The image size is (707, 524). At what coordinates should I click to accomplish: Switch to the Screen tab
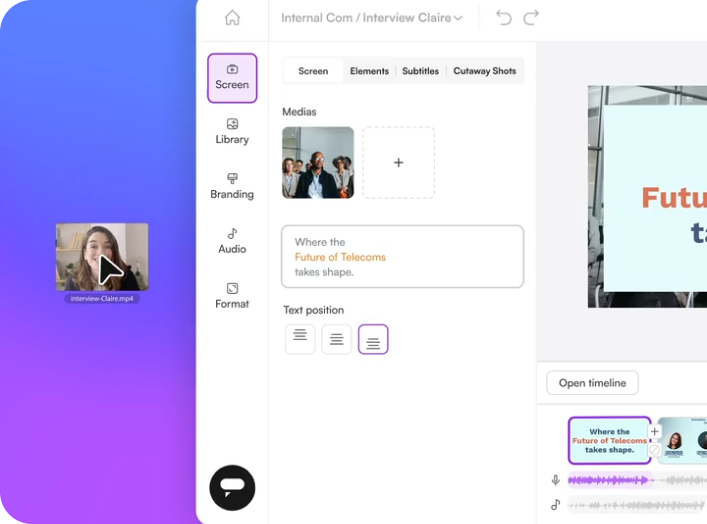[x=313, y=71]
